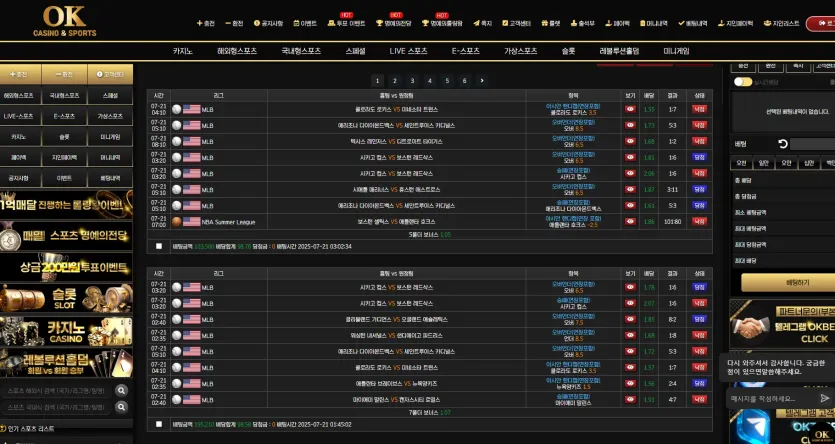Click gold 충전 button in left sidebar
The width and height of the screenshot is (835, 444).
(x=20, y=75)
